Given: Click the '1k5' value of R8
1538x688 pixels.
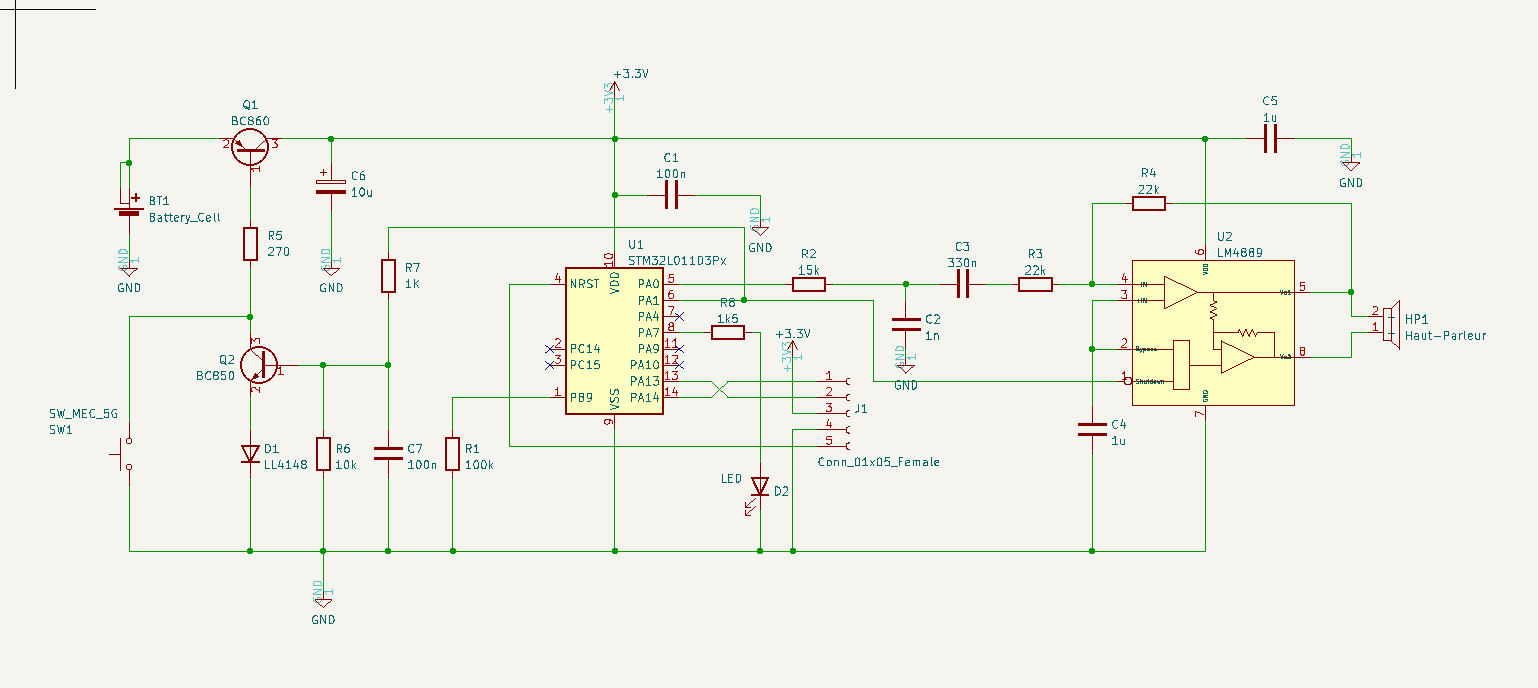Looking at the screenshot, I should coord(727,319).
